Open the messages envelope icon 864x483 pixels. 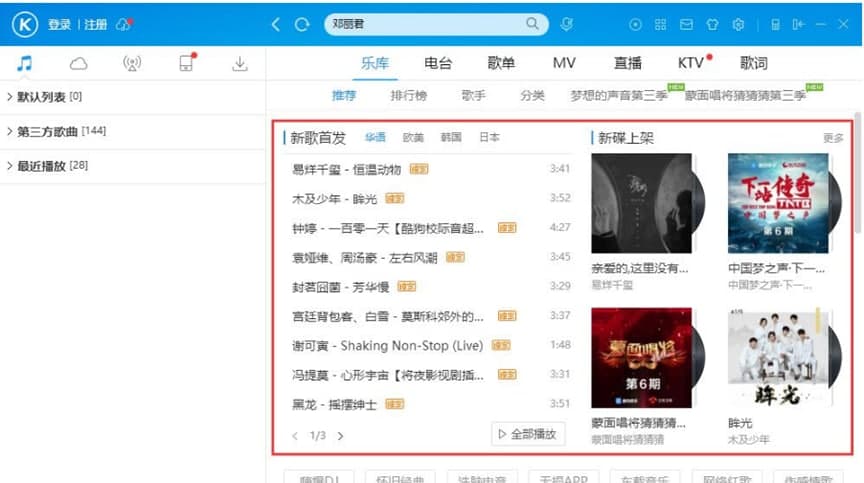click(687, 24)
